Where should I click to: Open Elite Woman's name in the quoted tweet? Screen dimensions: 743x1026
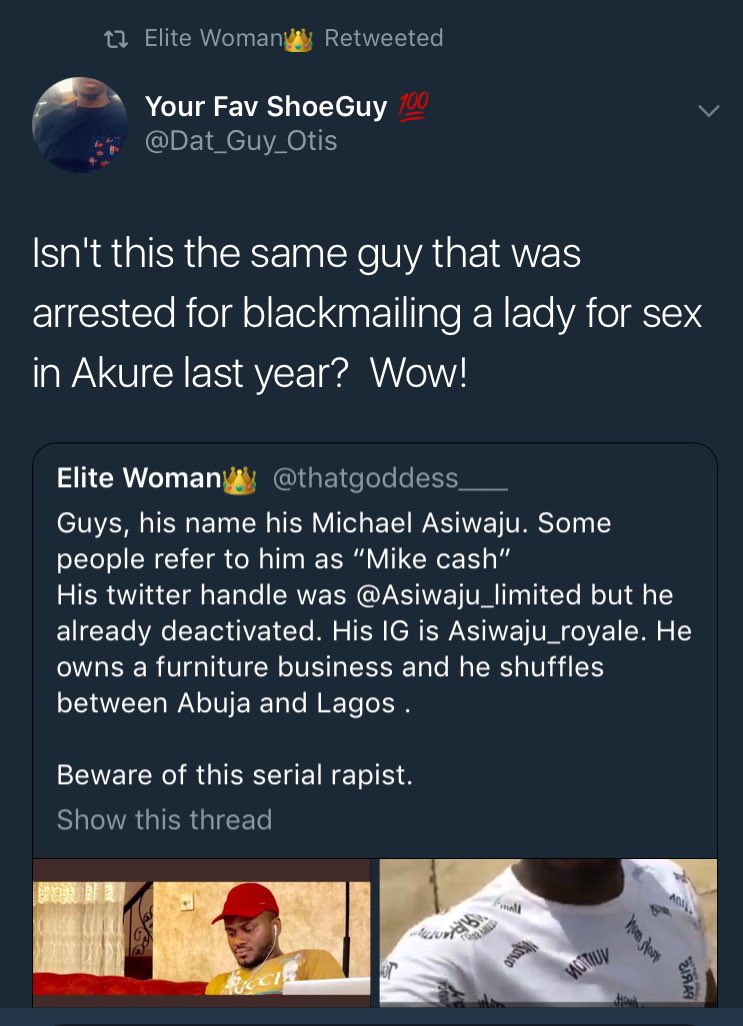click(x=139, y=479)
